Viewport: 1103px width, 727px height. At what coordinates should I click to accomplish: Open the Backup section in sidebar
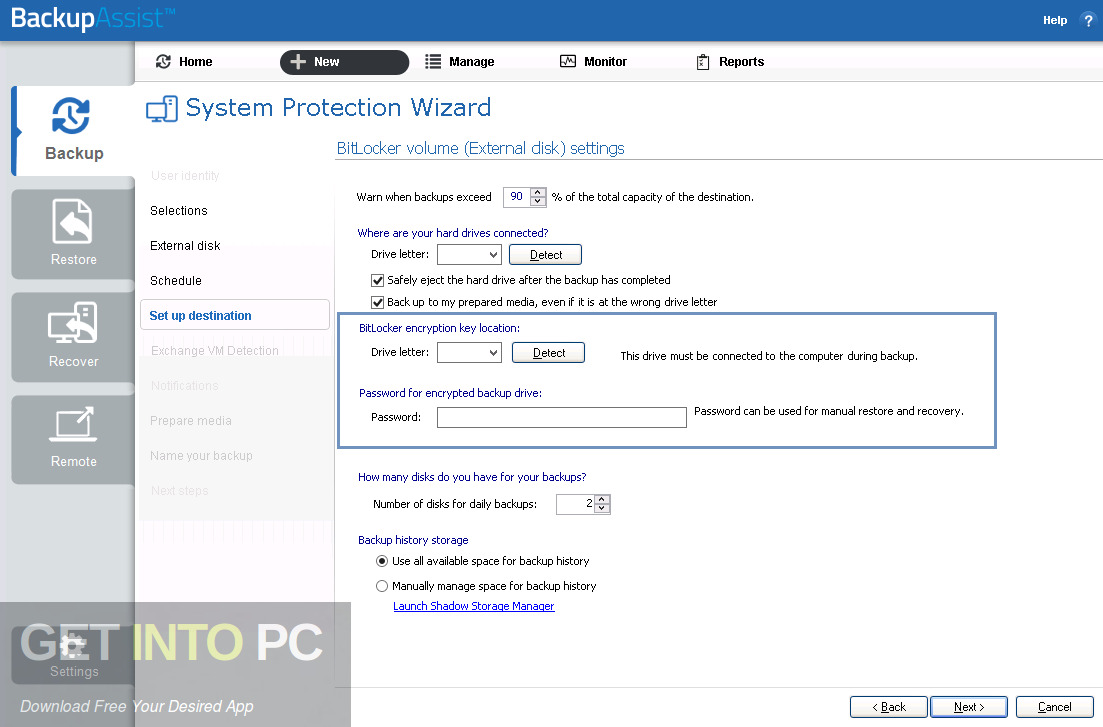point(73,131)
